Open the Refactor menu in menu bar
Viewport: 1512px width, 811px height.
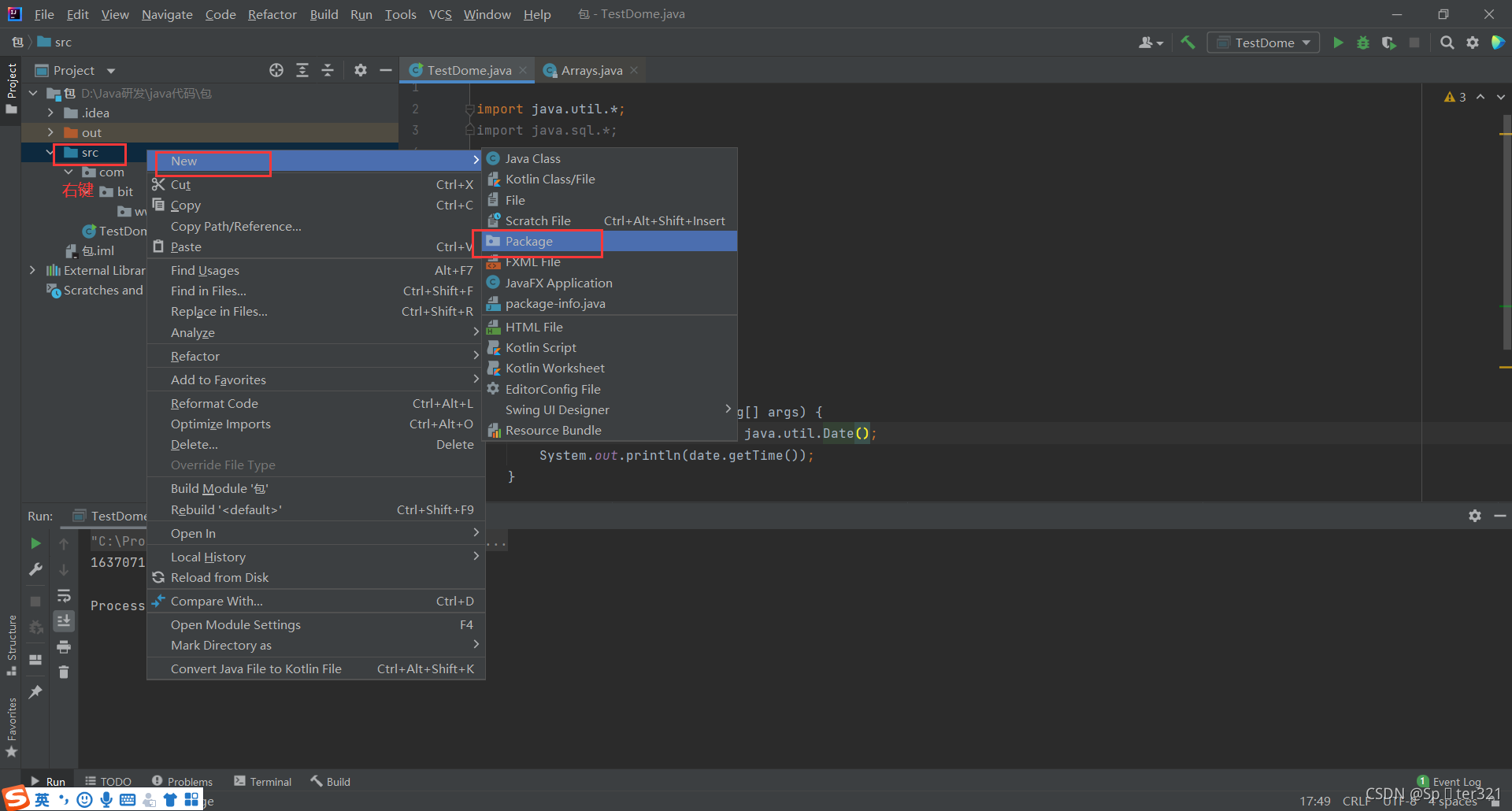(x=272, y=14)
